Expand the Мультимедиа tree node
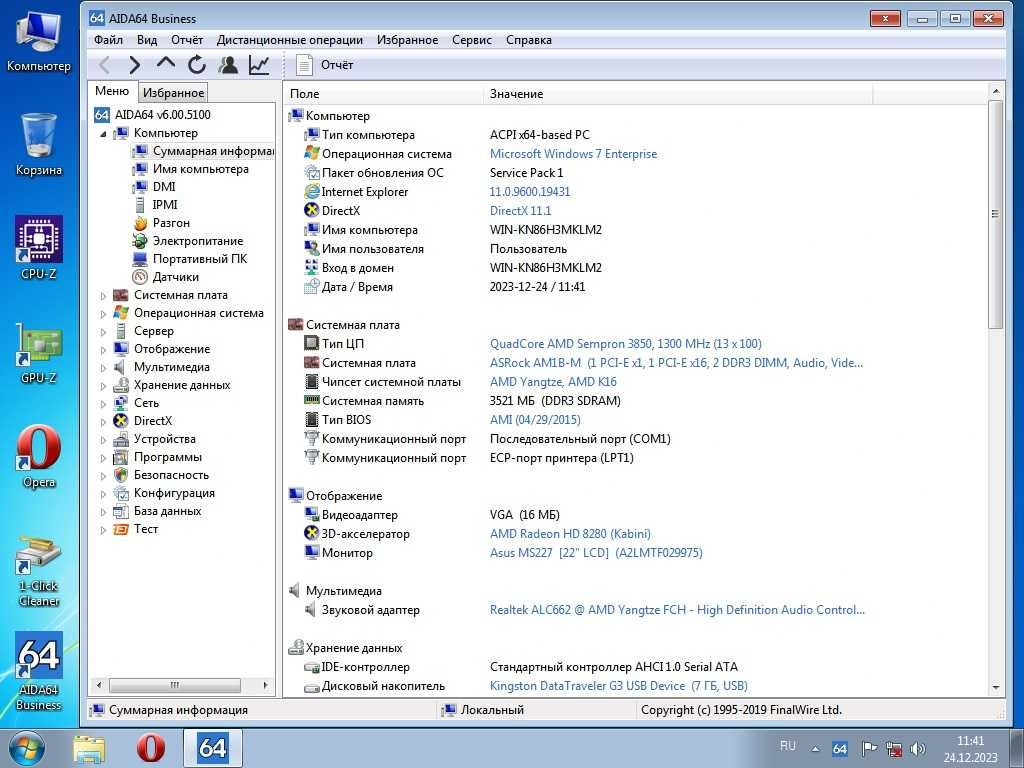 click(103, 368)
